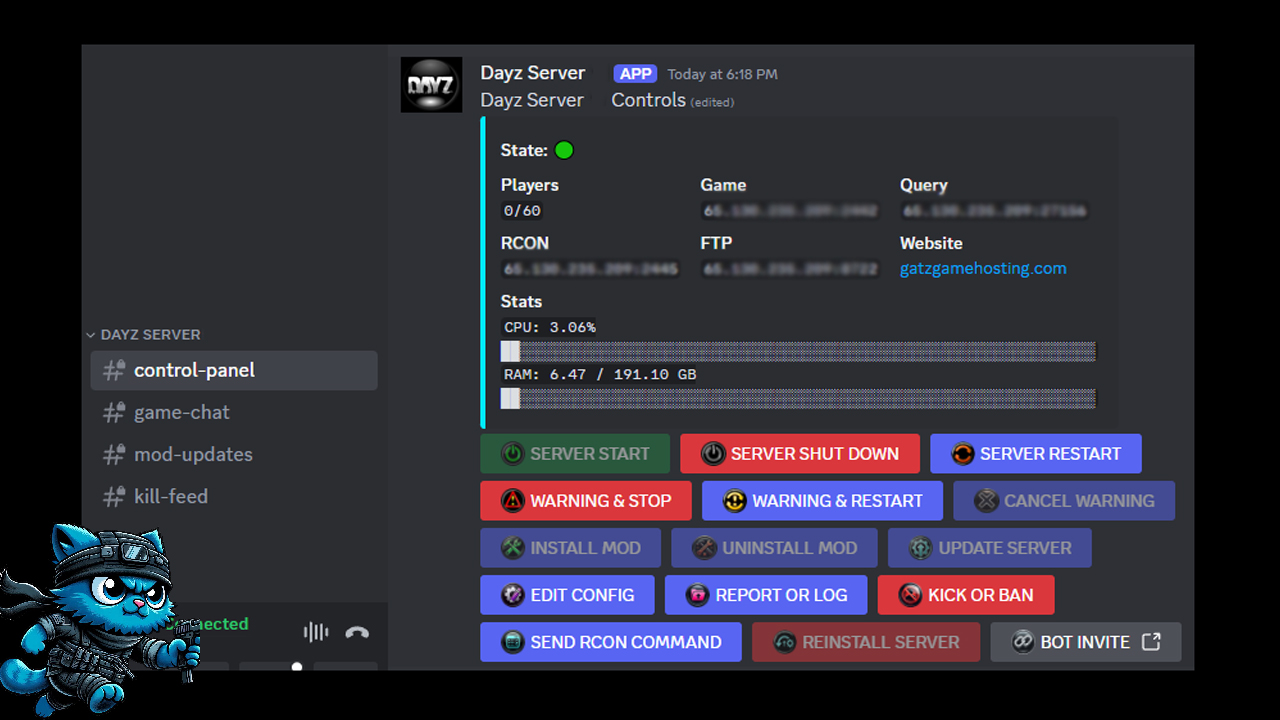The height and width of the screenshot is (720, 1280).
Task: Click the EDIT CONFIG button
Action: coord(567,594)
